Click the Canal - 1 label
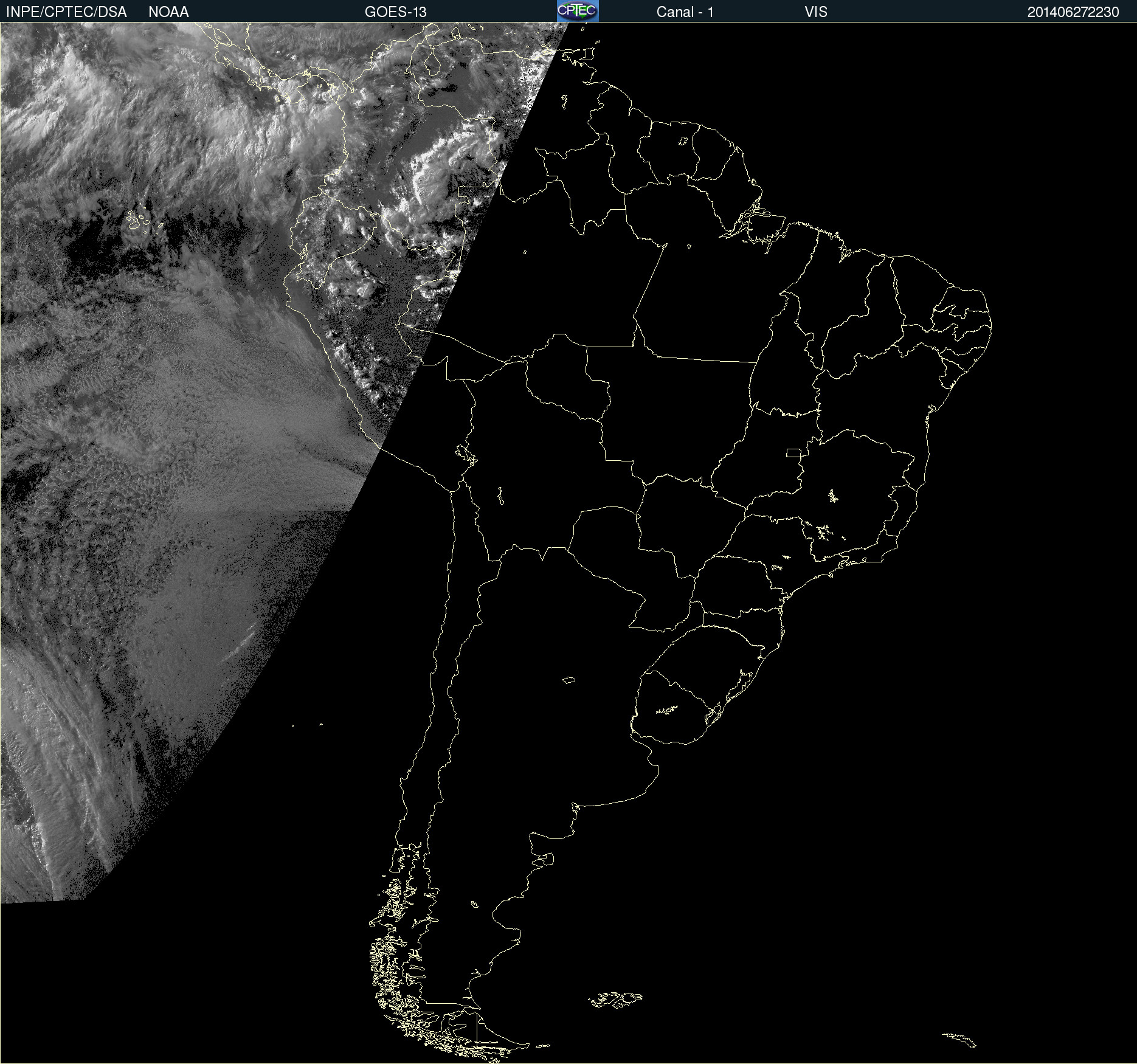This screenshot has height=1064, width=1137. [685, 12]
